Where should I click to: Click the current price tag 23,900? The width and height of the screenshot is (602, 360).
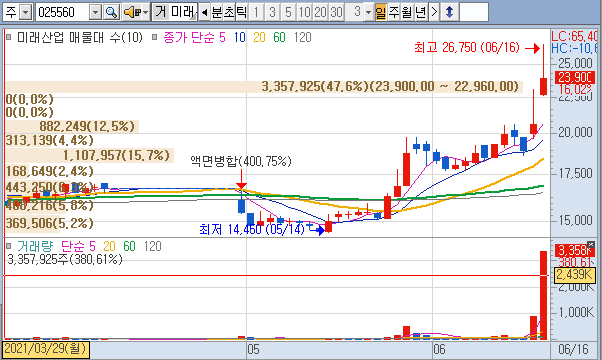[x=576, y=78]
